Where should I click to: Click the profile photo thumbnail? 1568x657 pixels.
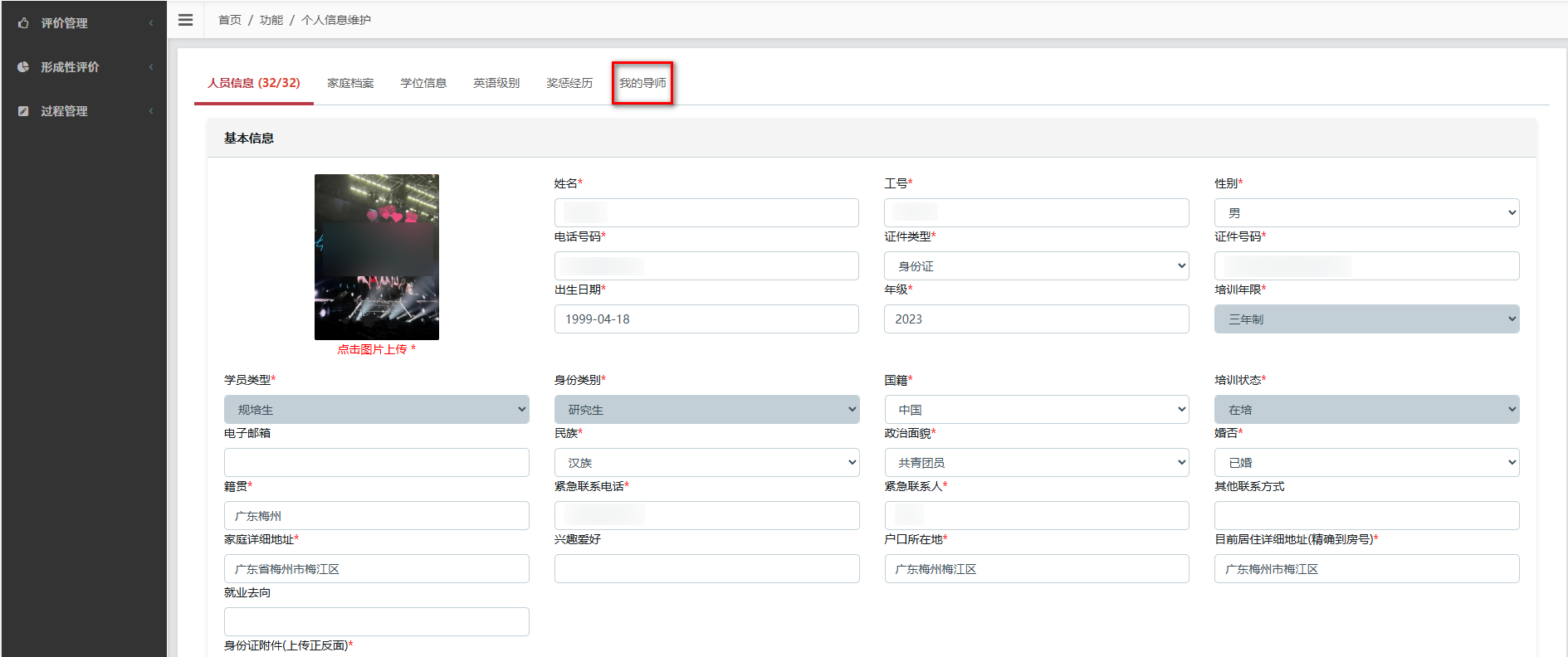tap(377, 257)
